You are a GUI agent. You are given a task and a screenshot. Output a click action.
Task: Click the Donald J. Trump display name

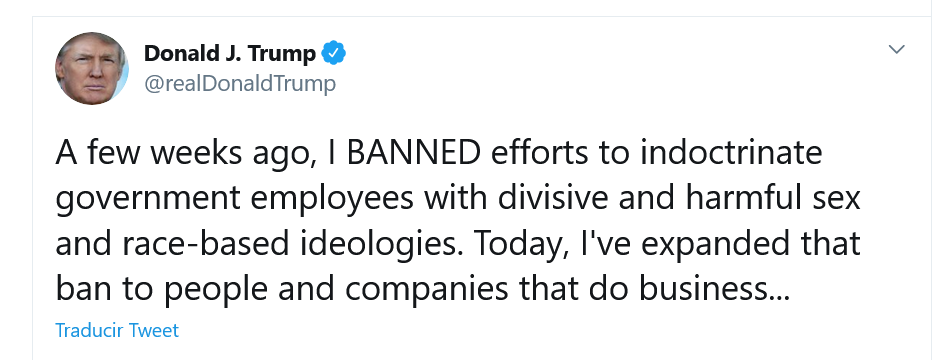tap(229, 54)
